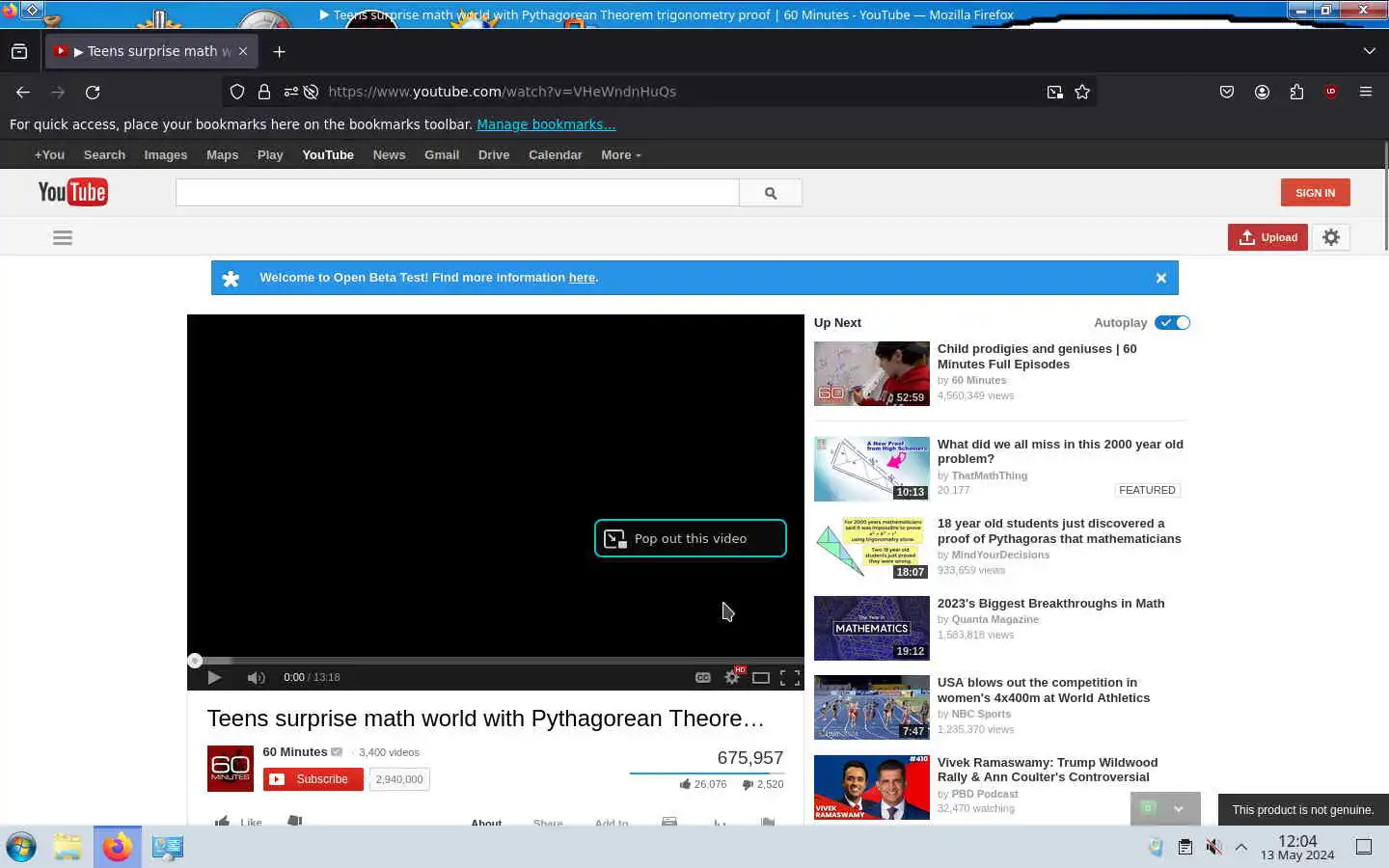Open the player quality settings gear
Viewport: 1389px width, 868px height.
pos(733,677)
